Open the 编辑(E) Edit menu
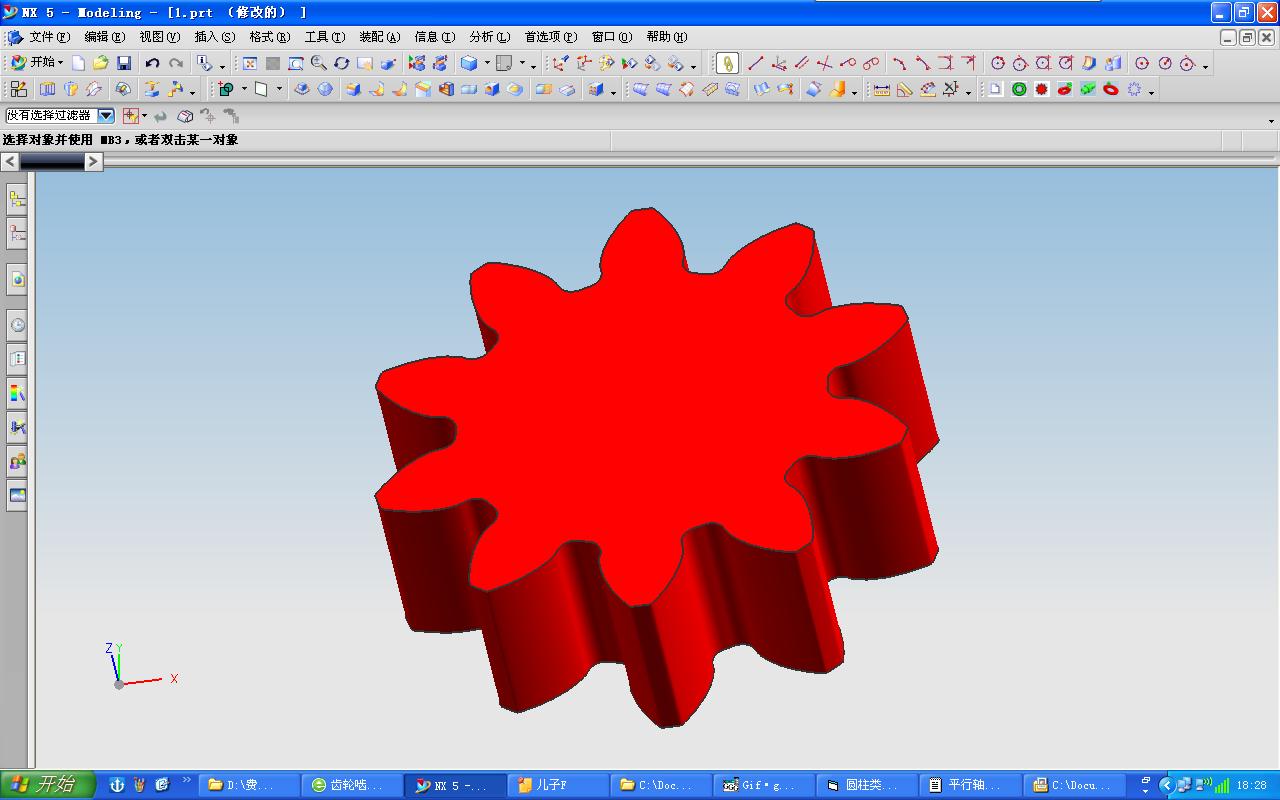 click(104, 37)
